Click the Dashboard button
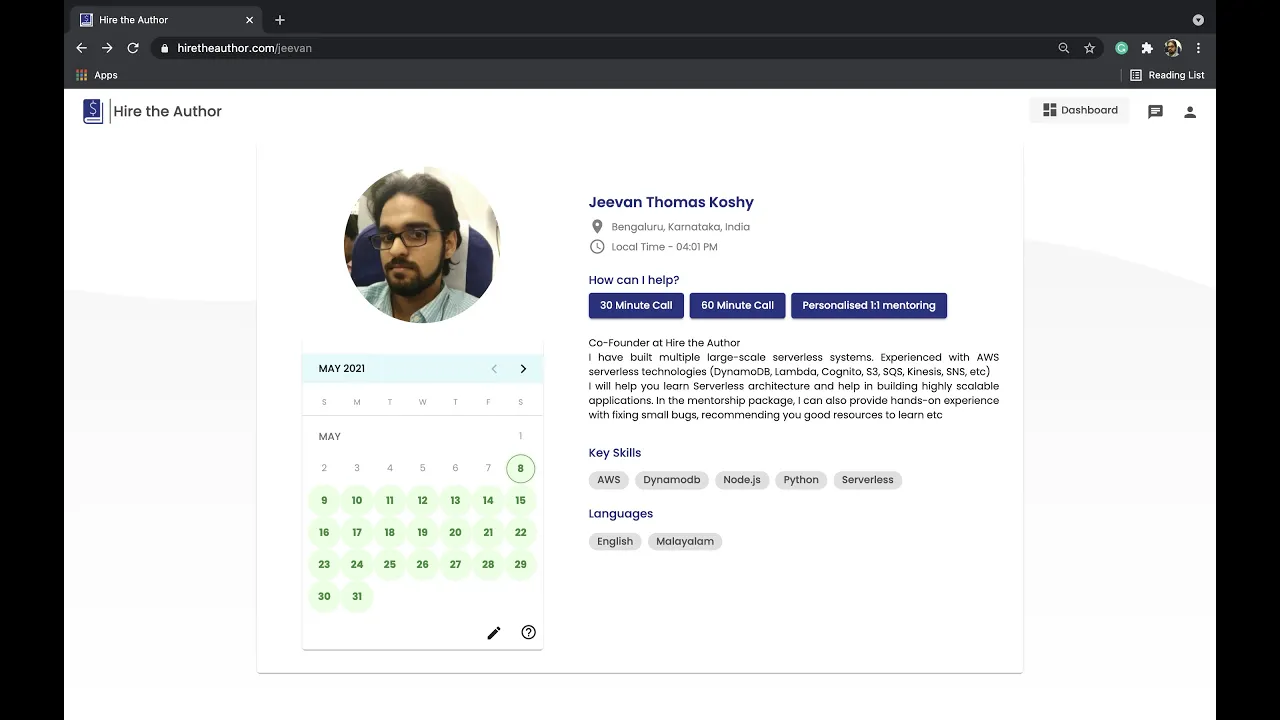 tap(1080, 110)
